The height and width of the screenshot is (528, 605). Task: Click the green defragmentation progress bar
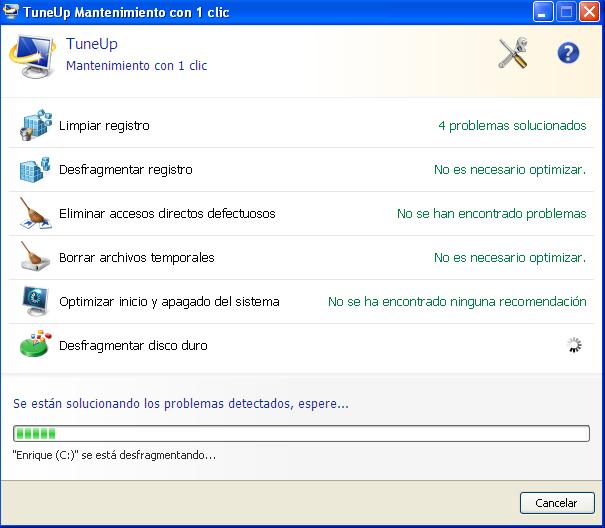click(x=301, y=433)
